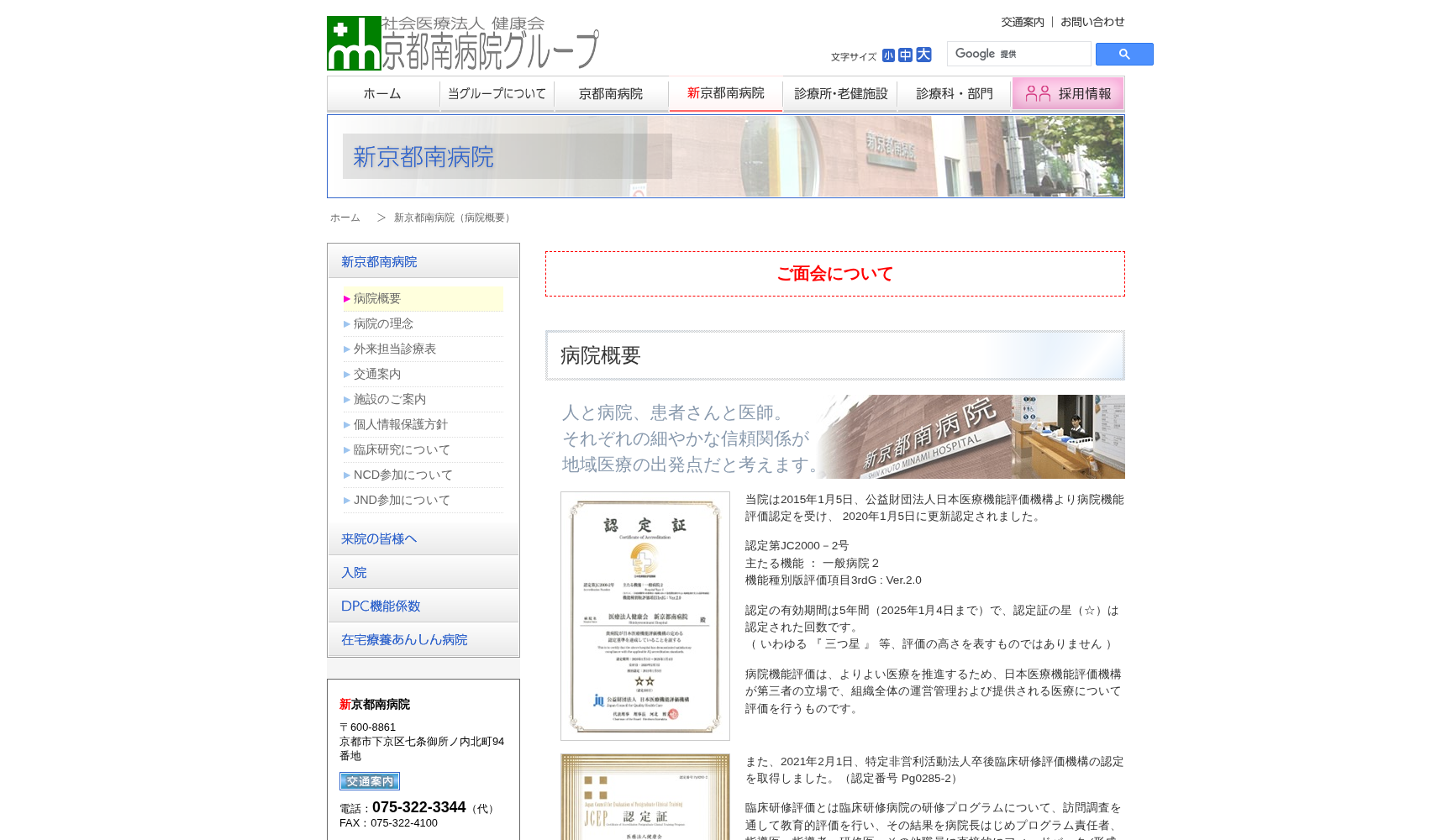Image resolution: width=1452 pixels, height=840 pixels.
Task: Click the arrow icon beside 病院概要
Action: (346, 298)
